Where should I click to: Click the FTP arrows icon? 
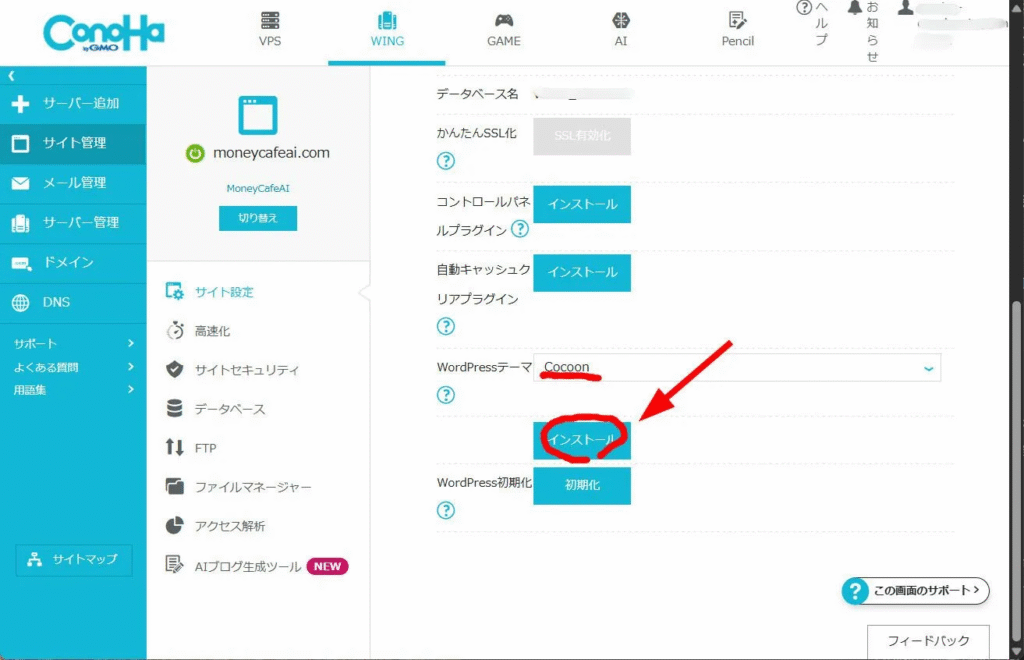click(x=174, y=447)
